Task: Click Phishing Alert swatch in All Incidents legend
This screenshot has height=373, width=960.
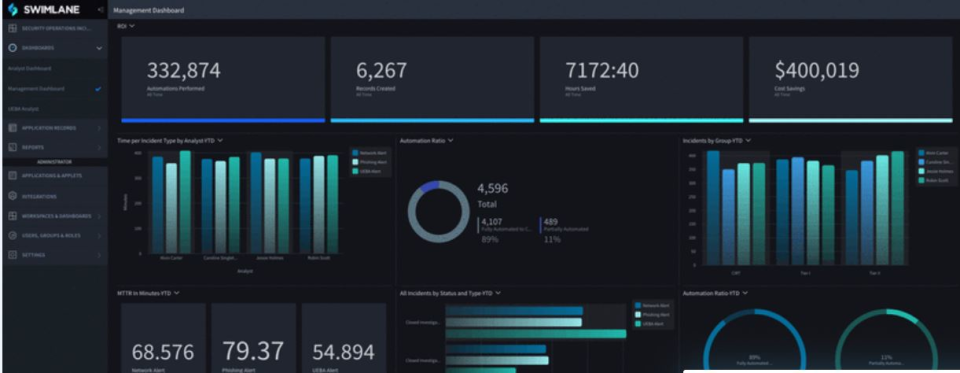Action: point(638,314)
